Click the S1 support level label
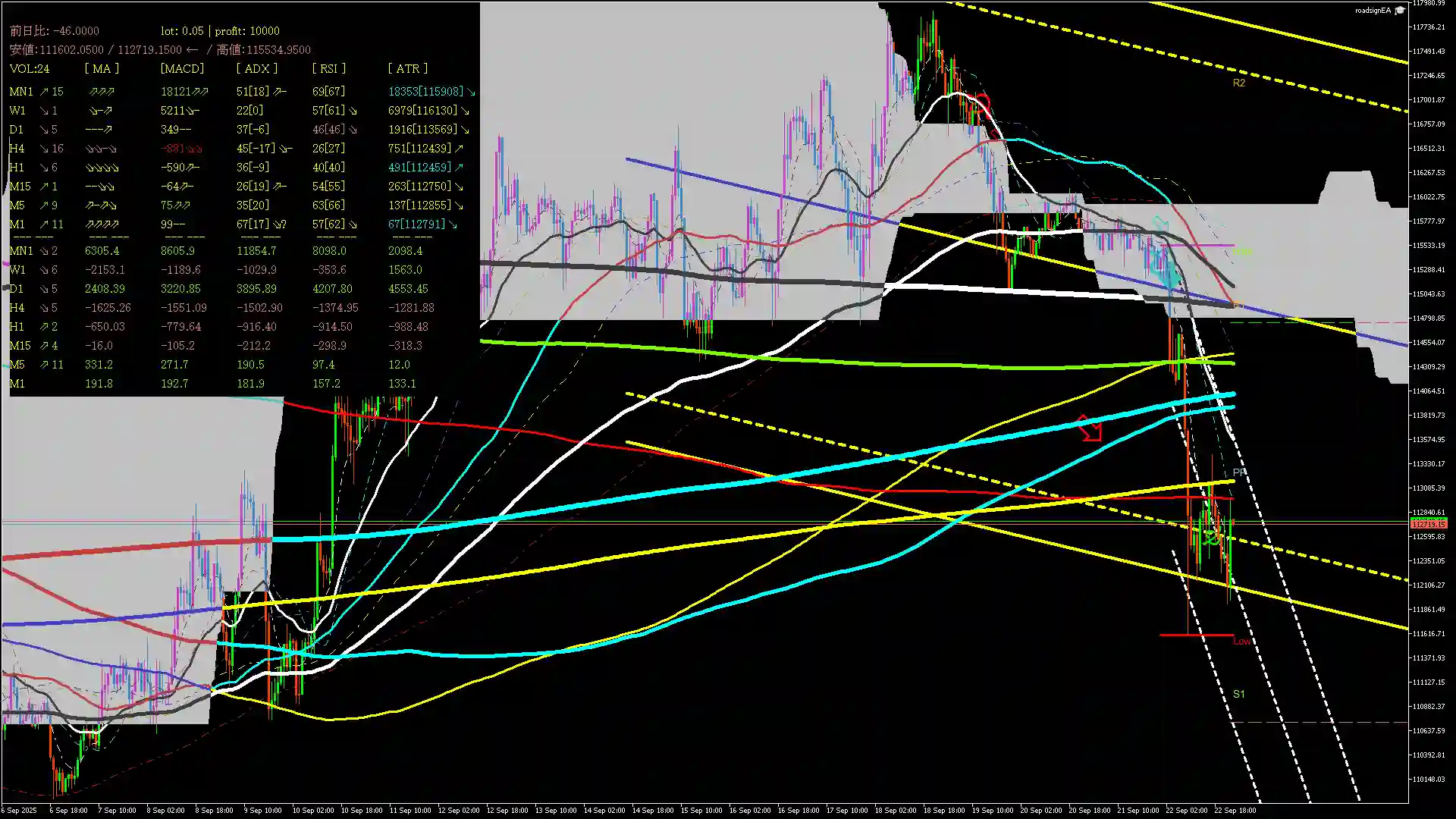The image size is (1456, 819). 1238,695
